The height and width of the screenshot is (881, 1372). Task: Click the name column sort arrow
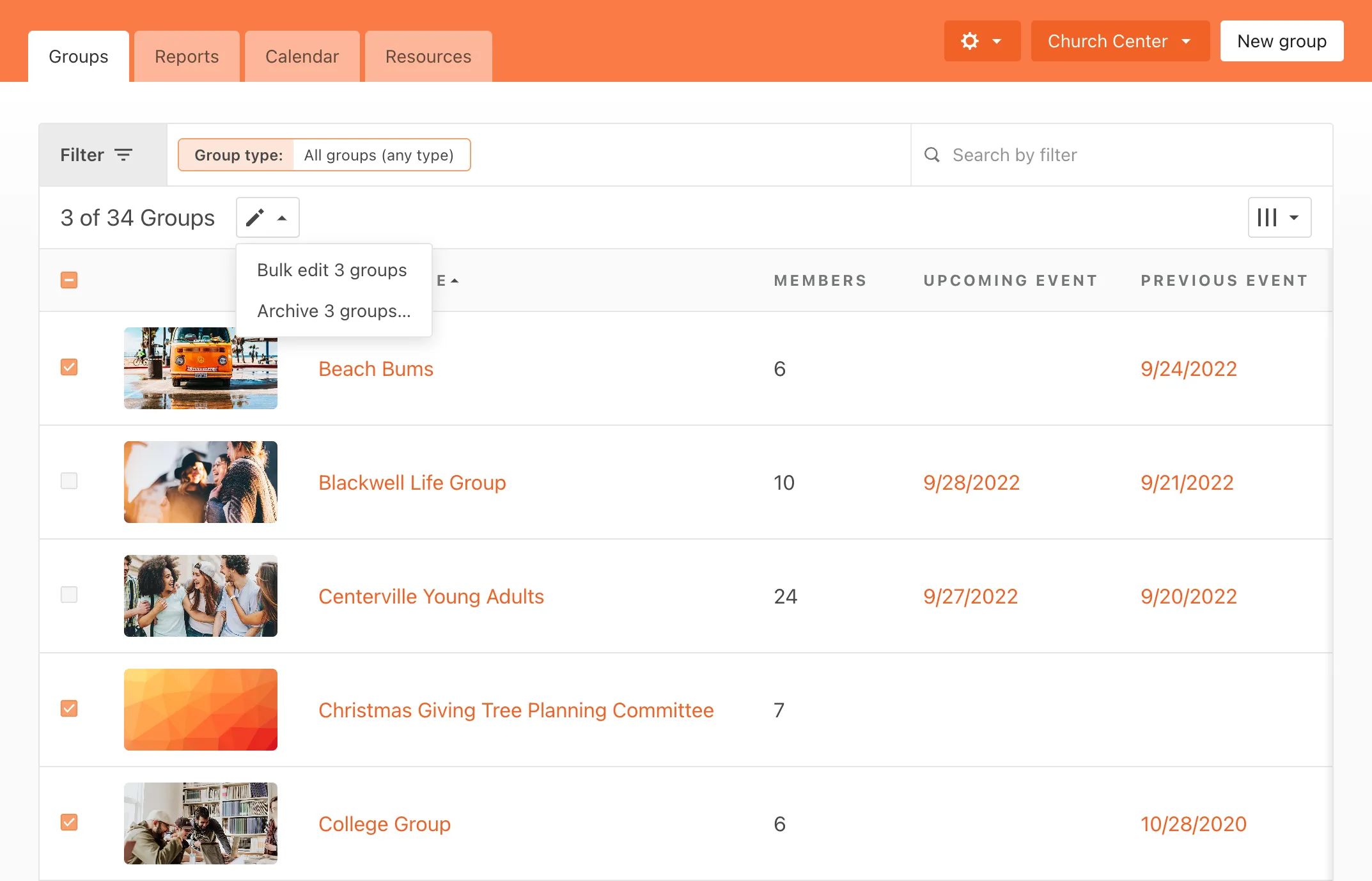(x=455, y=280)
